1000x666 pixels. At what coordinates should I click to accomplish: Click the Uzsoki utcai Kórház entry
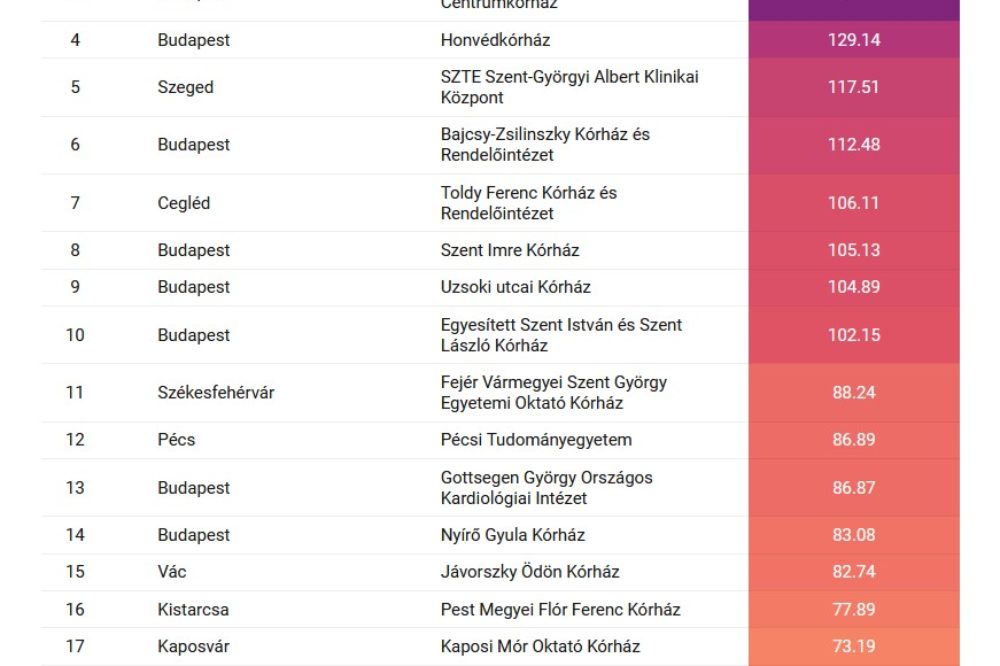(x=515, y=287)
